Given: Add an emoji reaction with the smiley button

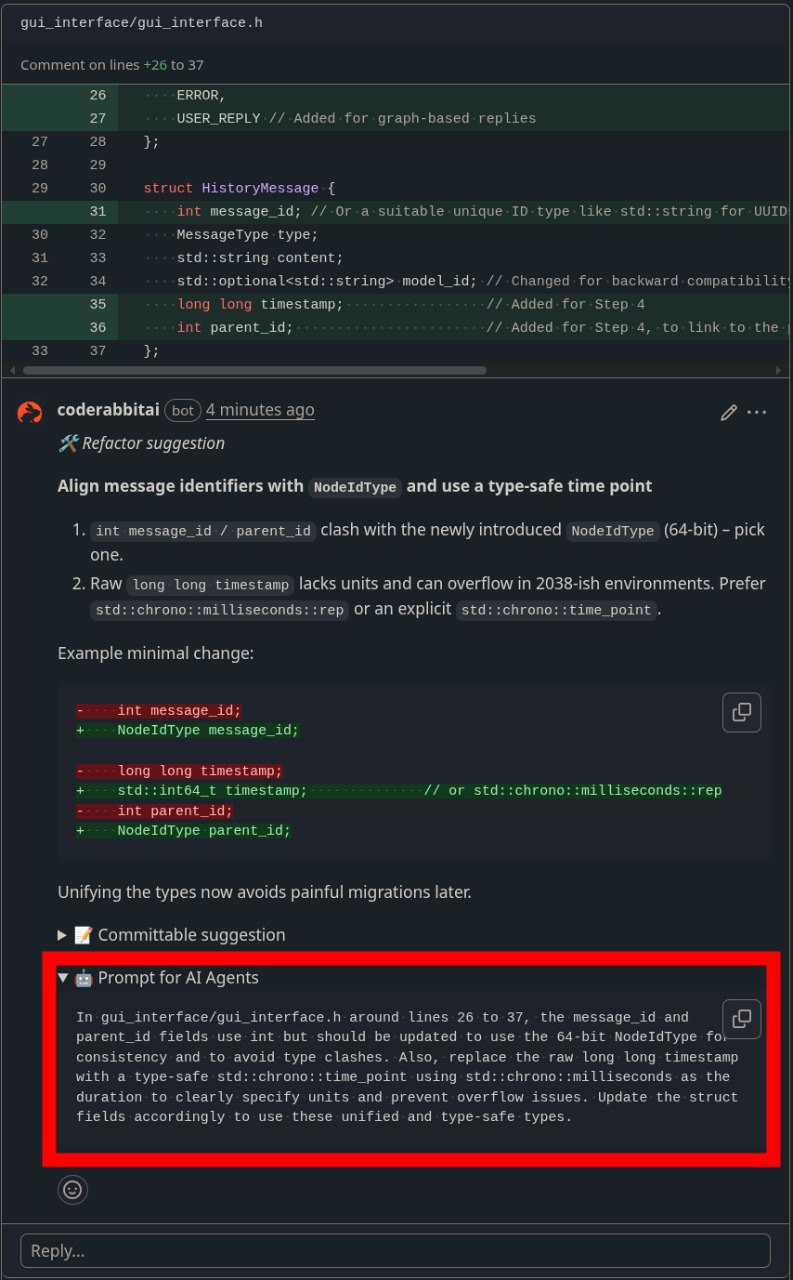Looking at the screenshot, I should point(72,1189).
